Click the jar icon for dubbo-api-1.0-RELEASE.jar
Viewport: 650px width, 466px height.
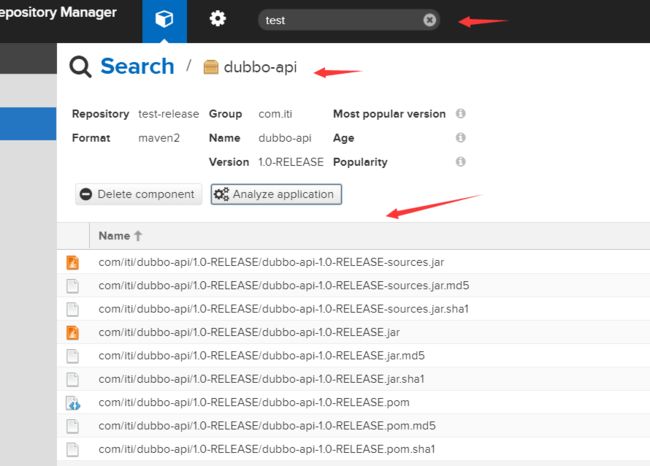[73, 333]
